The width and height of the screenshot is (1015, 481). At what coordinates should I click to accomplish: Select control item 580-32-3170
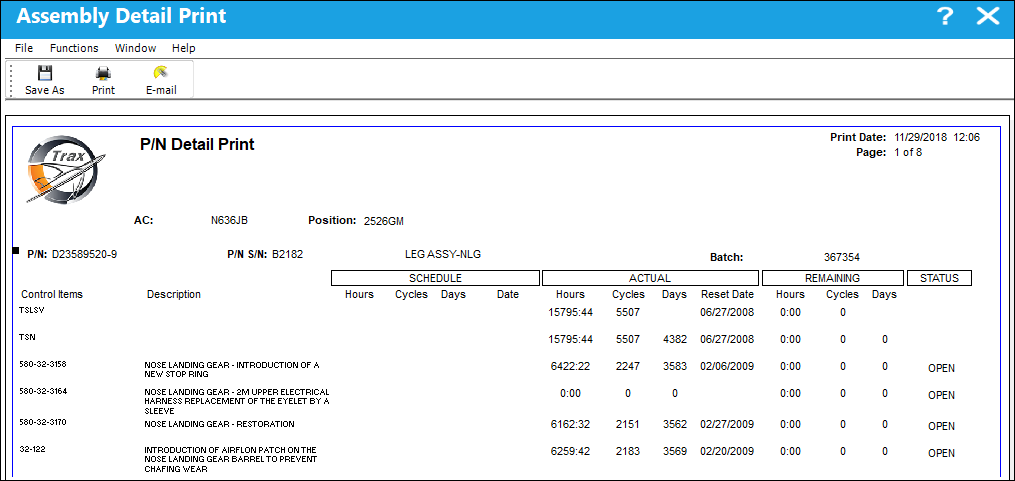pos(43,422)
